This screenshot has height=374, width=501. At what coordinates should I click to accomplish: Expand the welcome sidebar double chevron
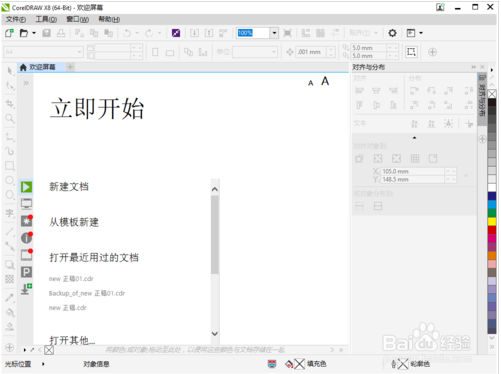(26, 83)
